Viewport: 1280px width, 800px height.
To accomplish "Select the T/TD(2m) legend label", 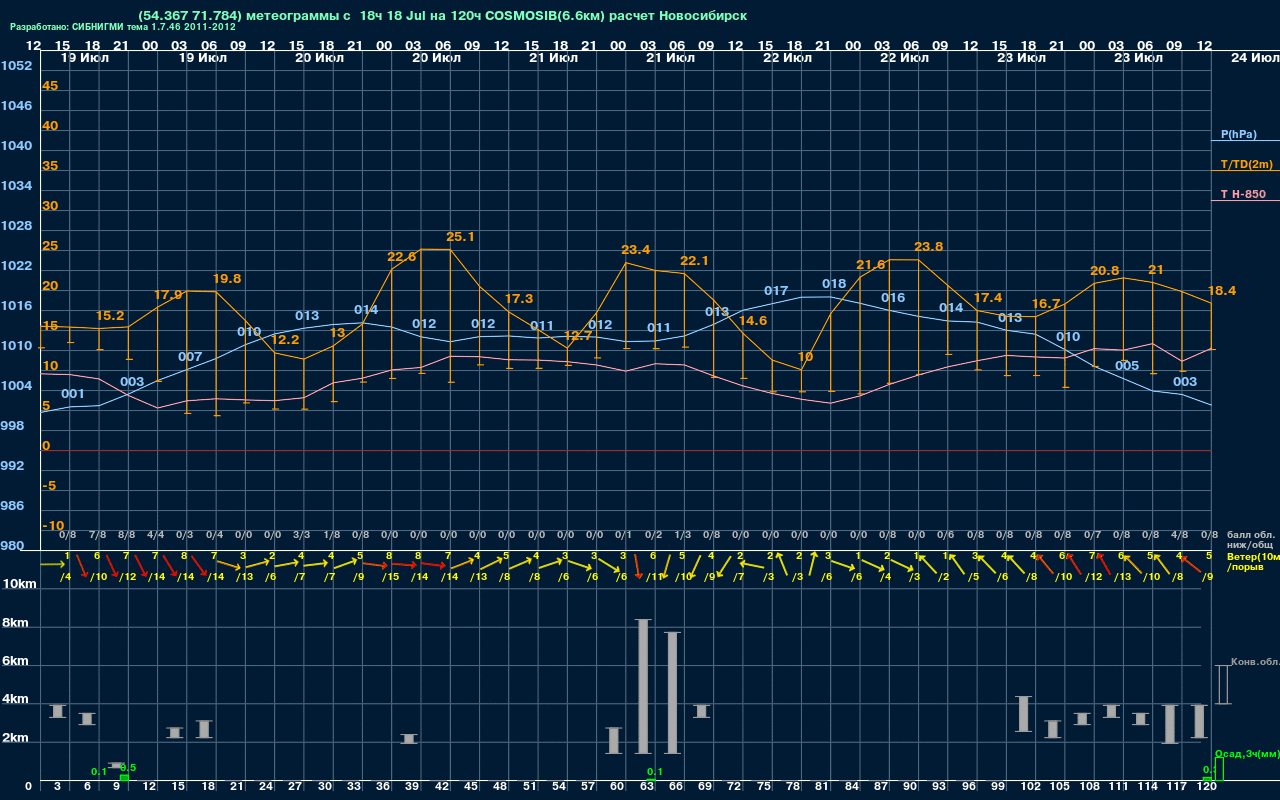I will (1246, 164).
